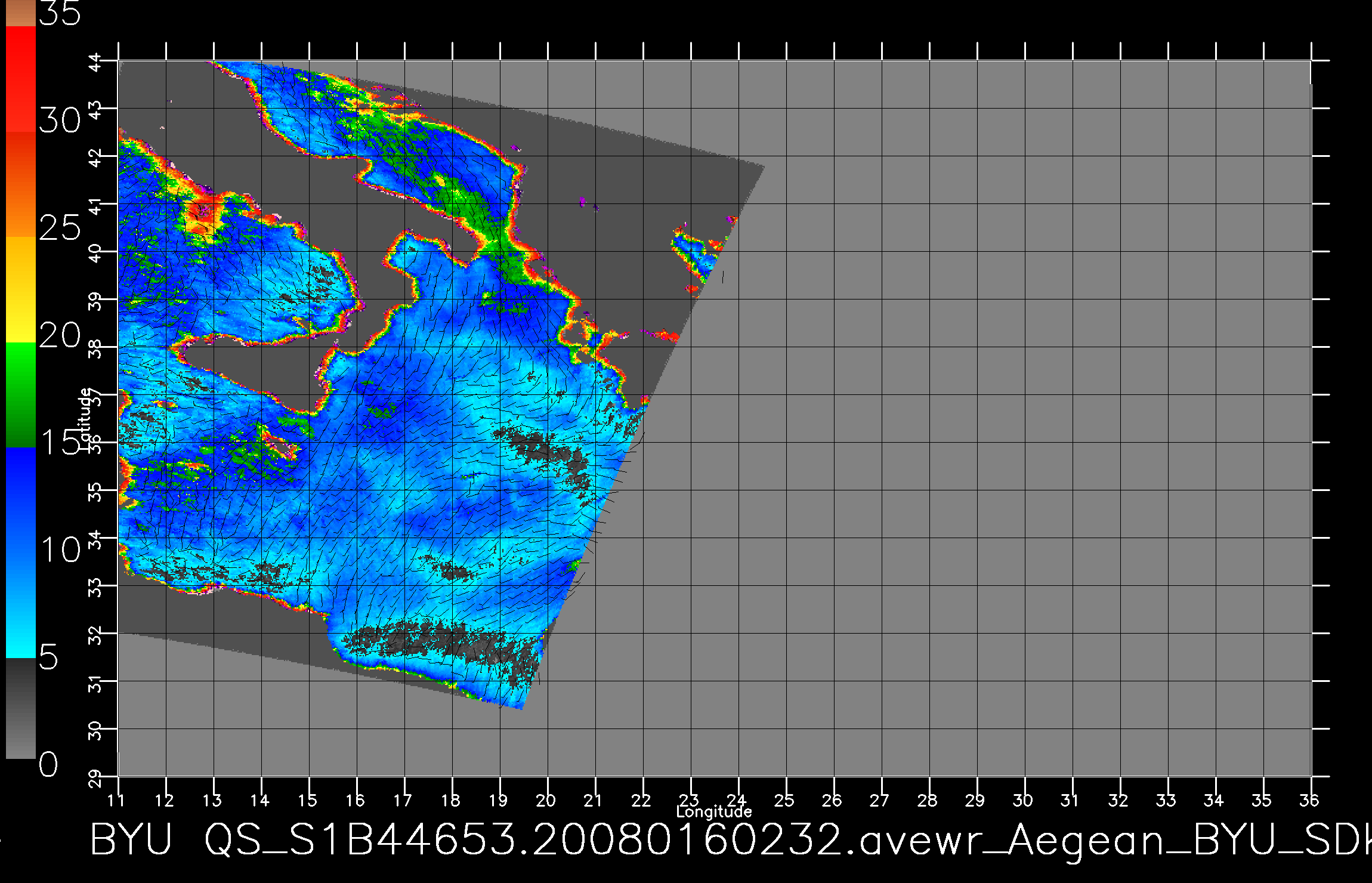Screen dimensions: 1372x883
Task: Click latitude tick label 44
Action: point(95,61)
